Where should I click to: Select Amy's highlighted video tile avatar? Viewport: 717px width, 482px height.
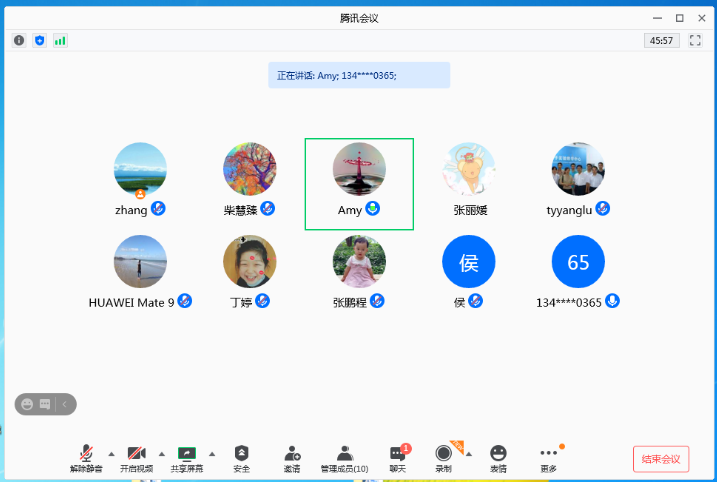359,169
